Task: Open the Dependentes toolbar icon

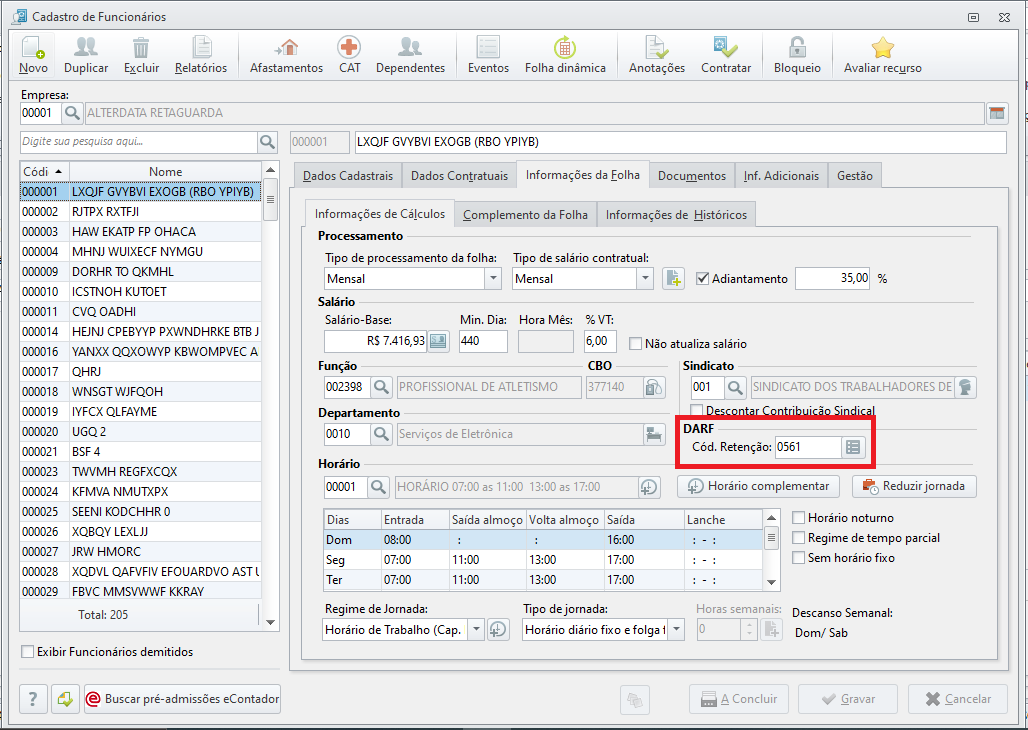Action: pyautogui.click(x=410, y=54)
